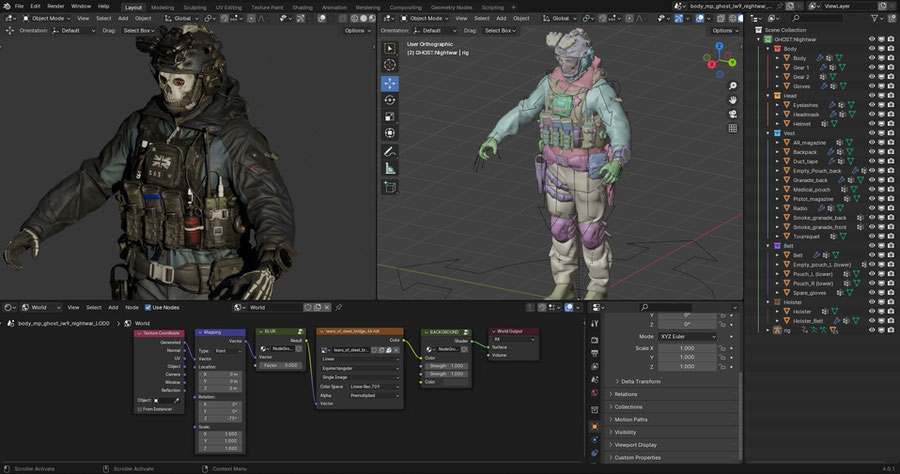Click the Scale X value field in properties

click(687, 348)
